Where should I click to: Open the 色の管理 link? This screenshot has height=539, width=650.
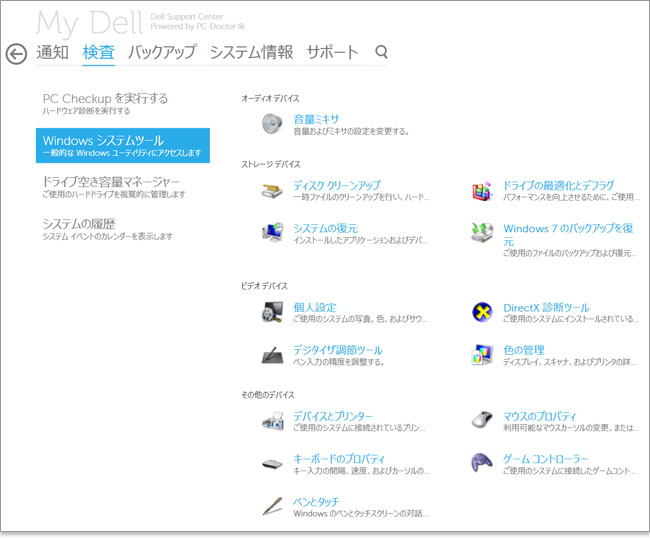(524, 350)
